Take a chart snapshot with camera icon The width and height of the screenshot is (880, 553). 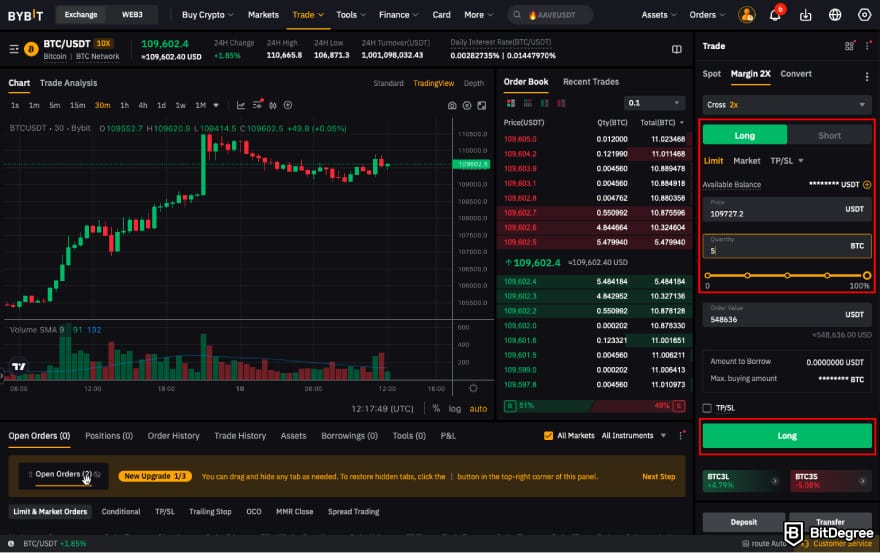click(452, 106)
